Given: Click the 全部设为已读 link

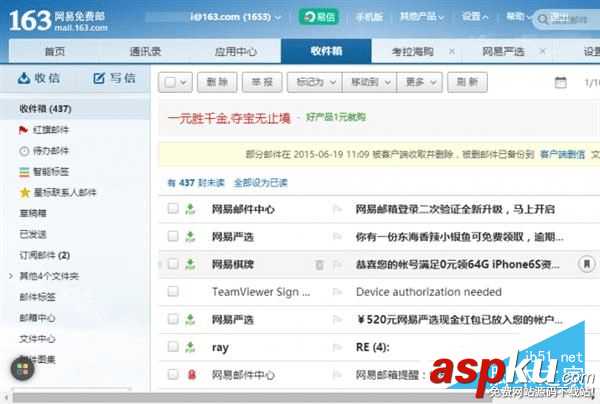Looking at the screenshot, I should click(261, 183).
